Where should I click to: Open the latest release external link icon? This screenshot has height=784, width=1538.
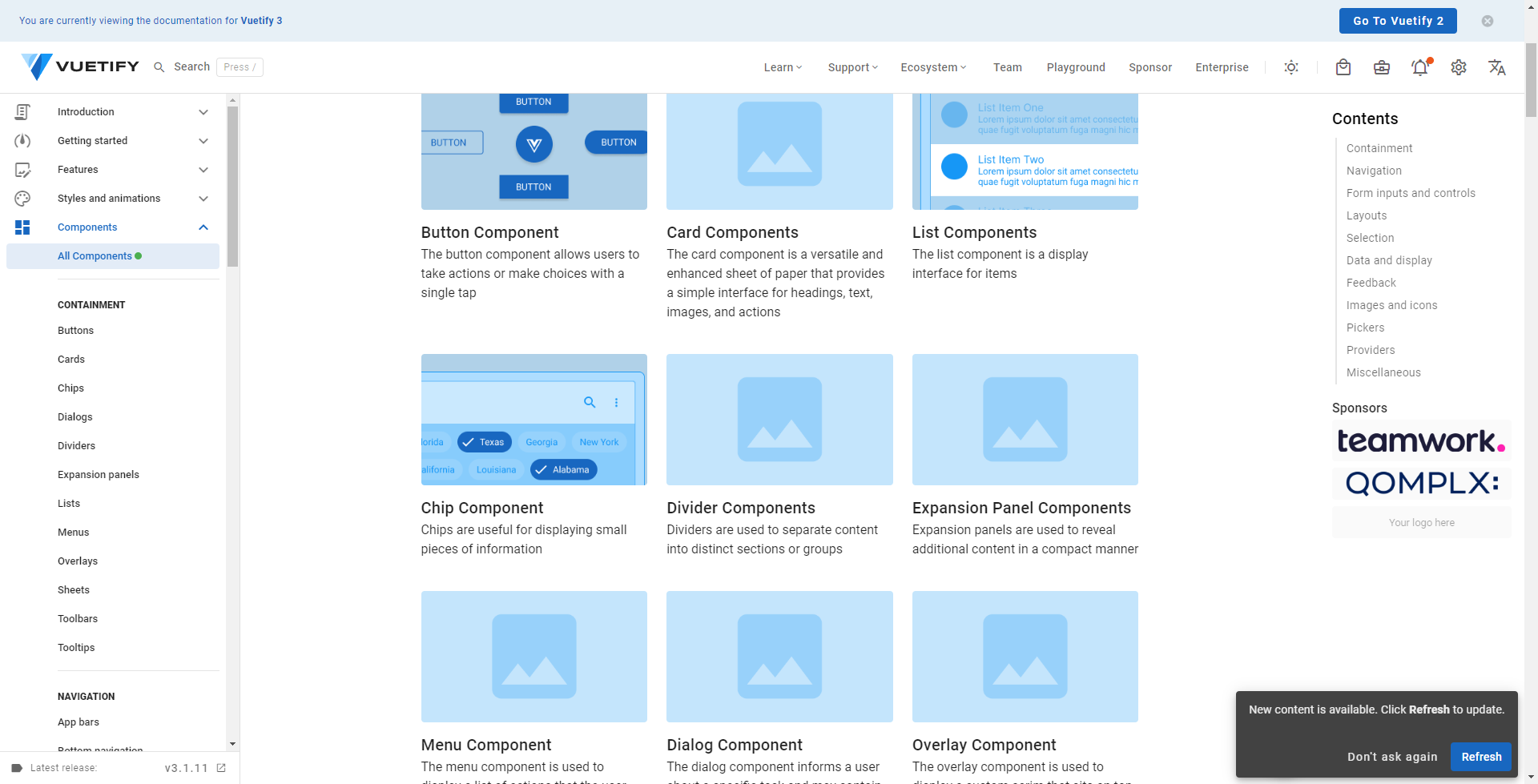coord(221,768)
